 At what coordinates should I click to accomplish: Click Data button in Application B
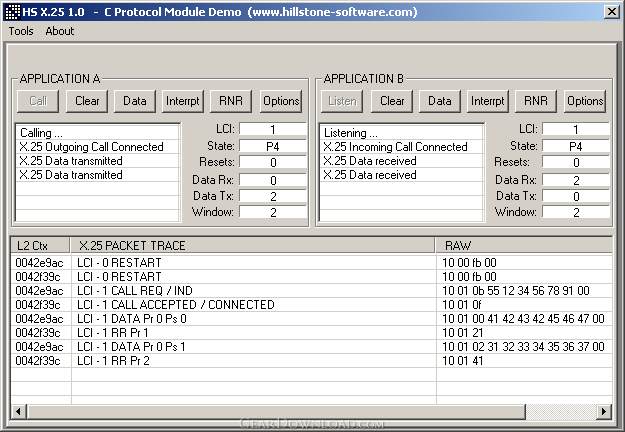[440, 101]
